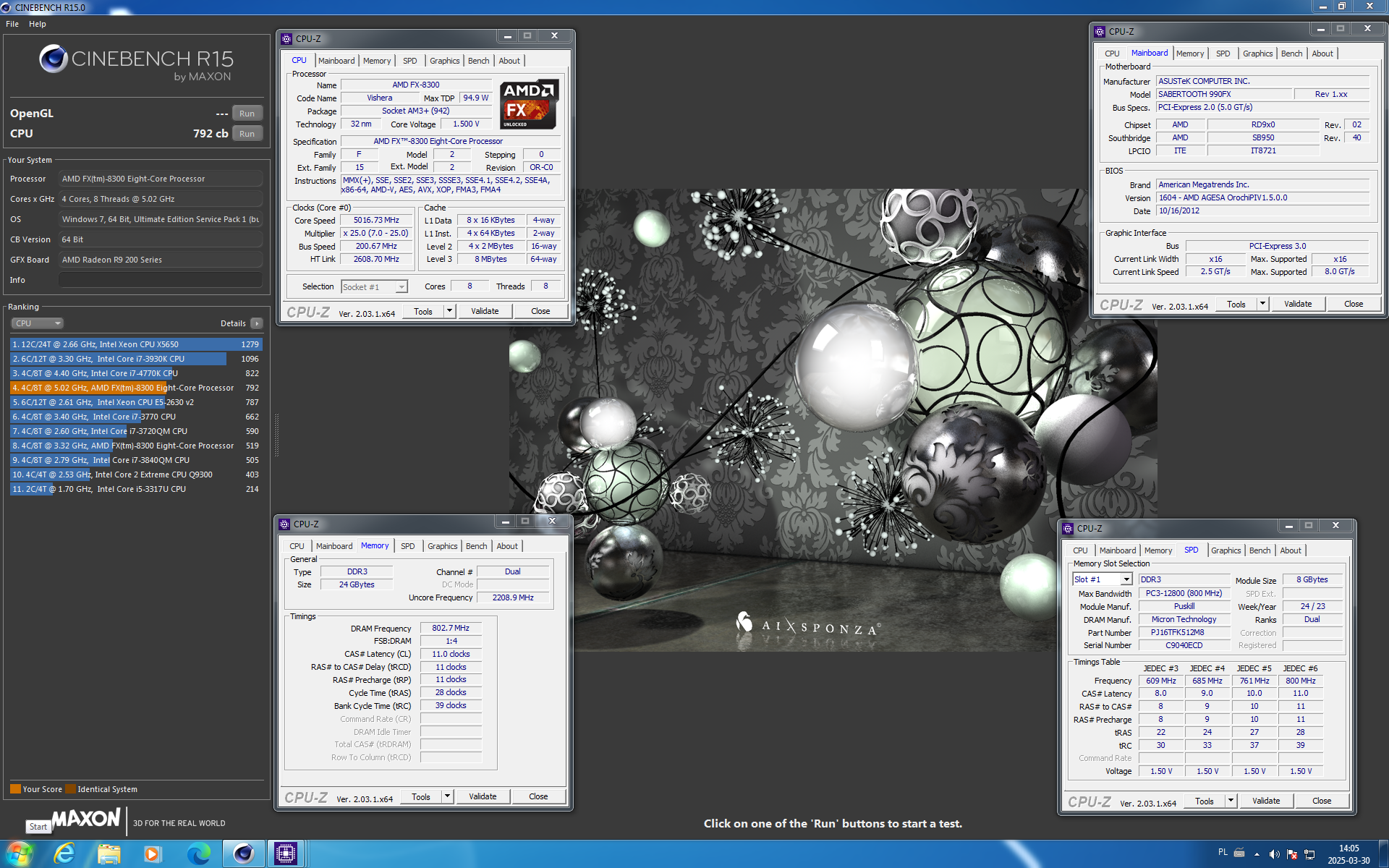Click Tools button in CPU window
1389x868 pixels.
(x=423, y=312)
